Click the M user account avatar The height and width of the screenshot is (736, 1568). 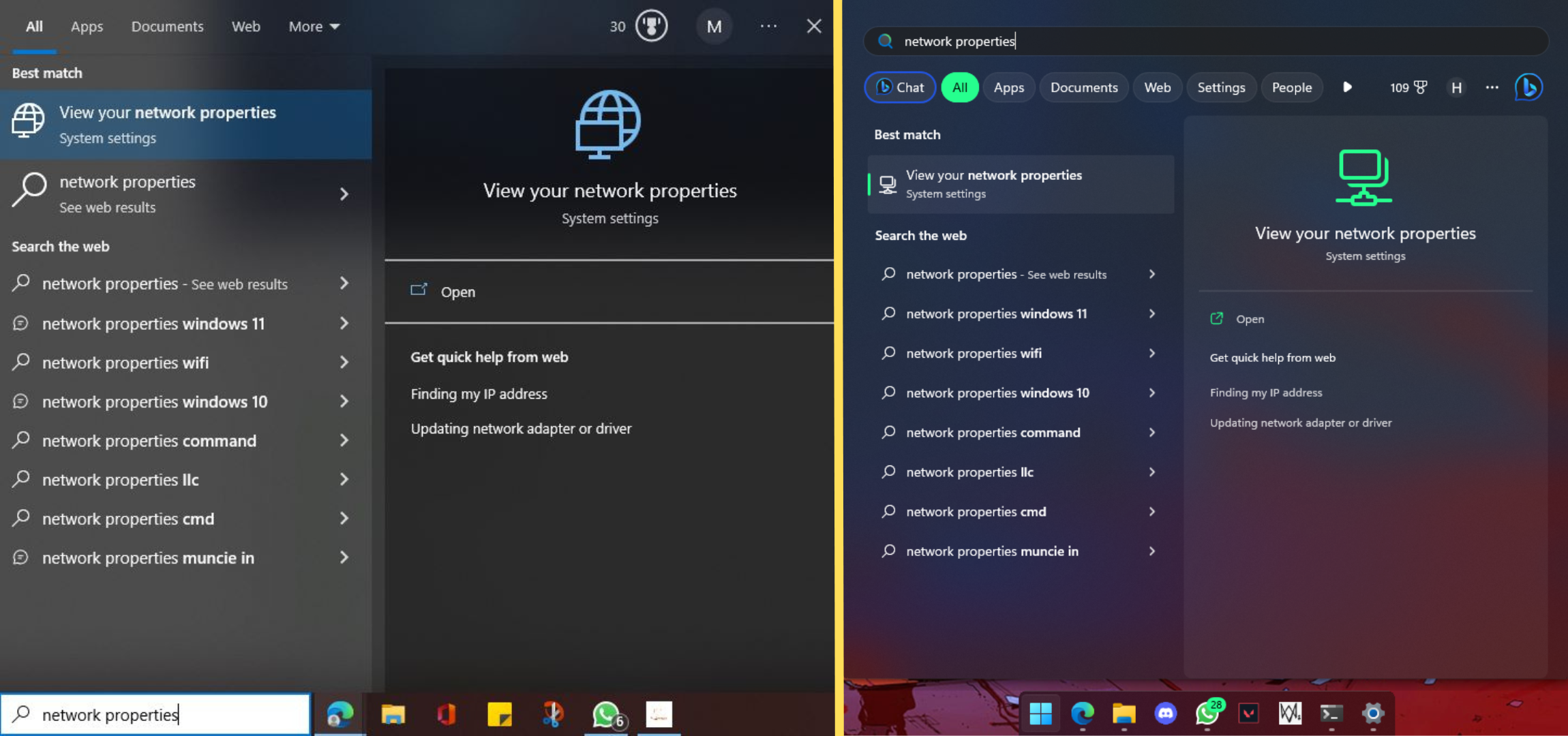[x=714, y=27]
